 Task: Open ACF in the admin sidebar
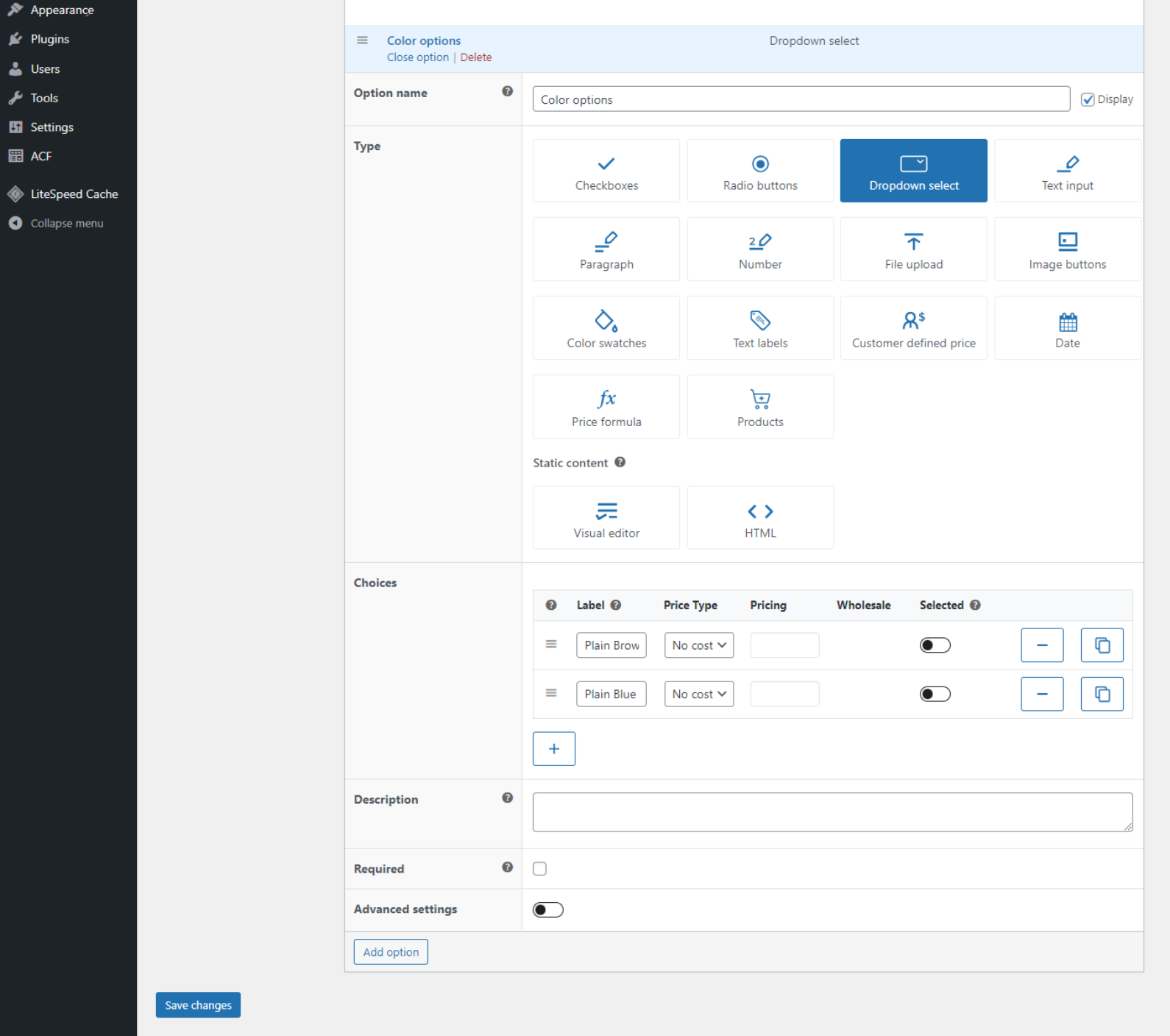pos(40,156)
